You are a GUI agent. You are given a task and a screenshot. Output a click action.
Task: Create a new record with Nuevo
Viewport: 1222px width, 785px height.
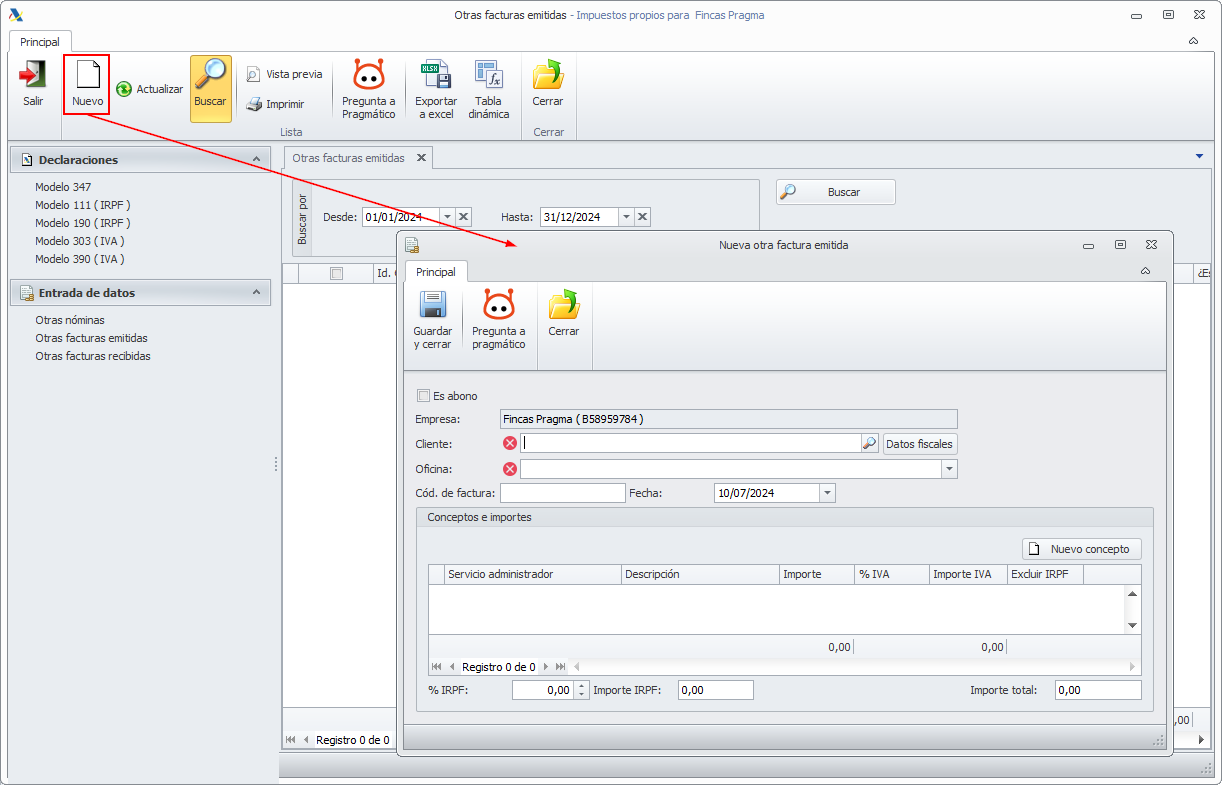click(x=87, y=84)
